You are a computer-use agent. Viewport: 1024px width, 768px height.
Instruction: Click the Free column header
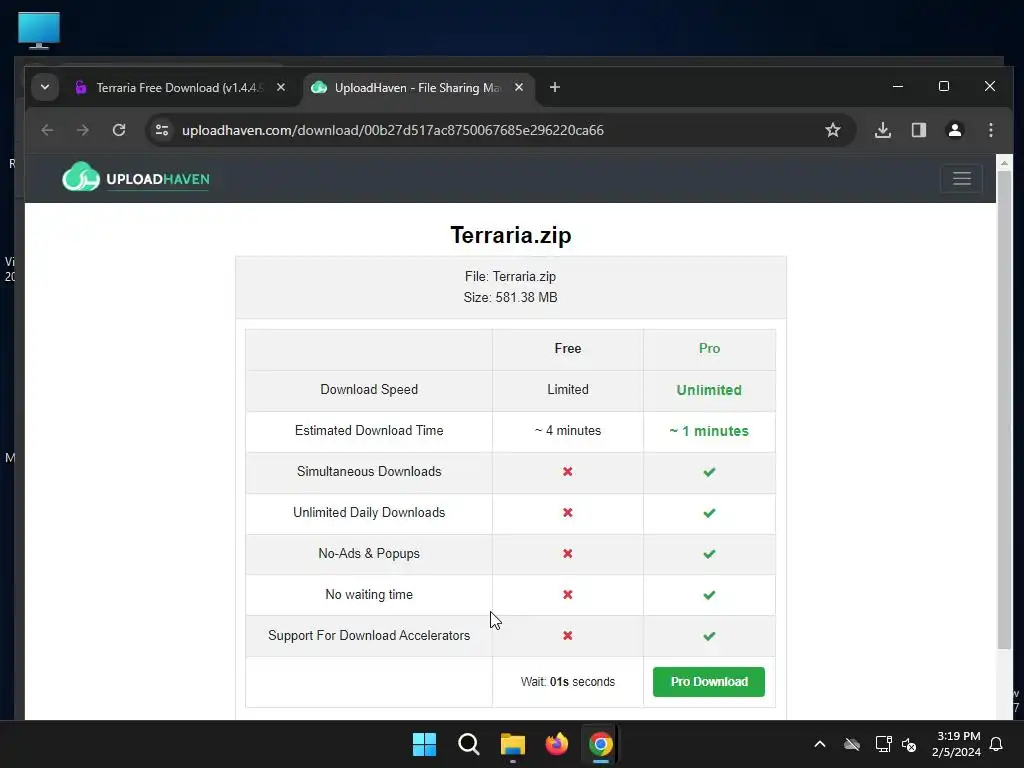coord(568,348)
